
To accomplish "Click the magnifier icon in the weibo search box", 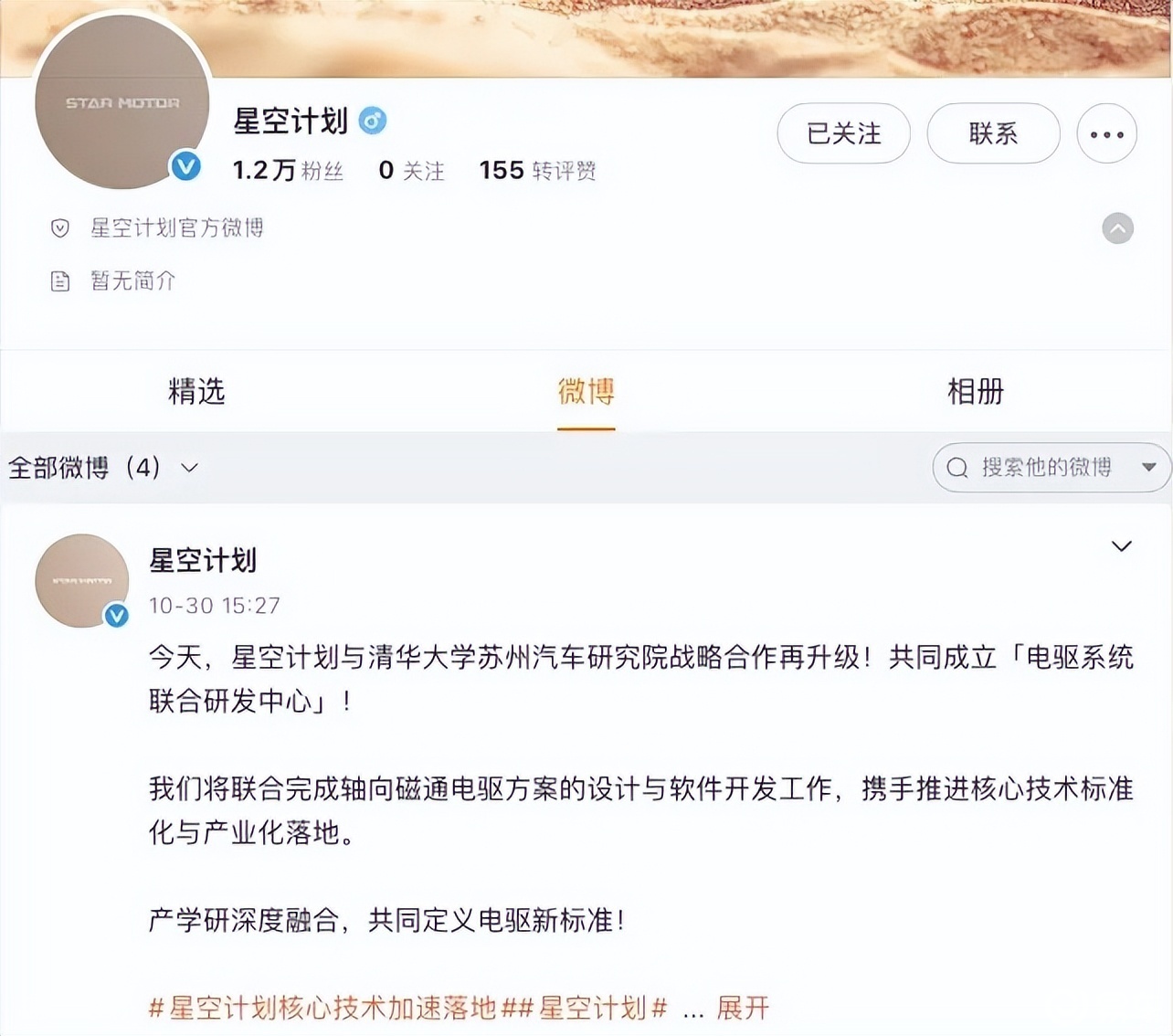I will tap(957, 468).
